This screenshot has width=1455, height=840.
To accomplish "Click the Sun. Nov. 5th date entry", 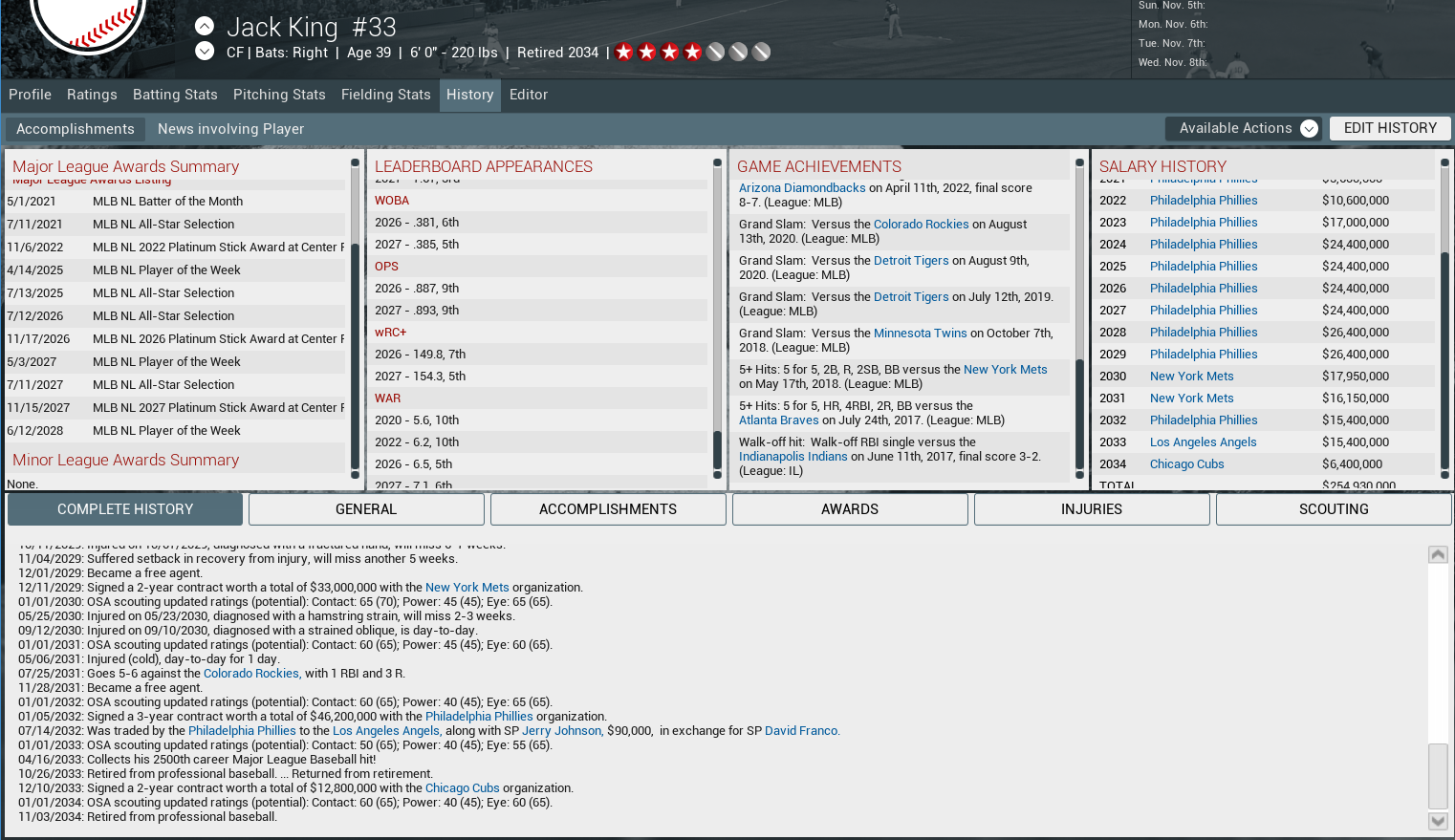I will click(1172, 6).
